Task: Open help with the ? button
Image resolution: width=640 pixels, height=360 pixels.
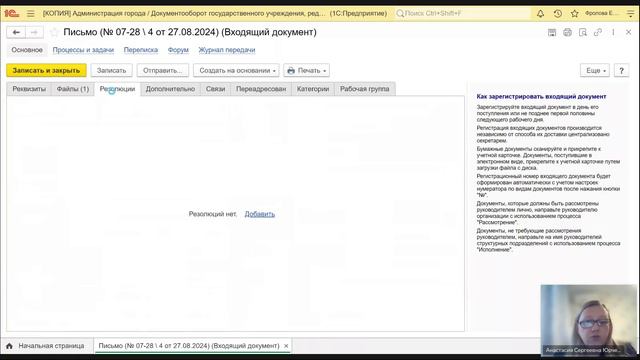Action: (621, 70)
